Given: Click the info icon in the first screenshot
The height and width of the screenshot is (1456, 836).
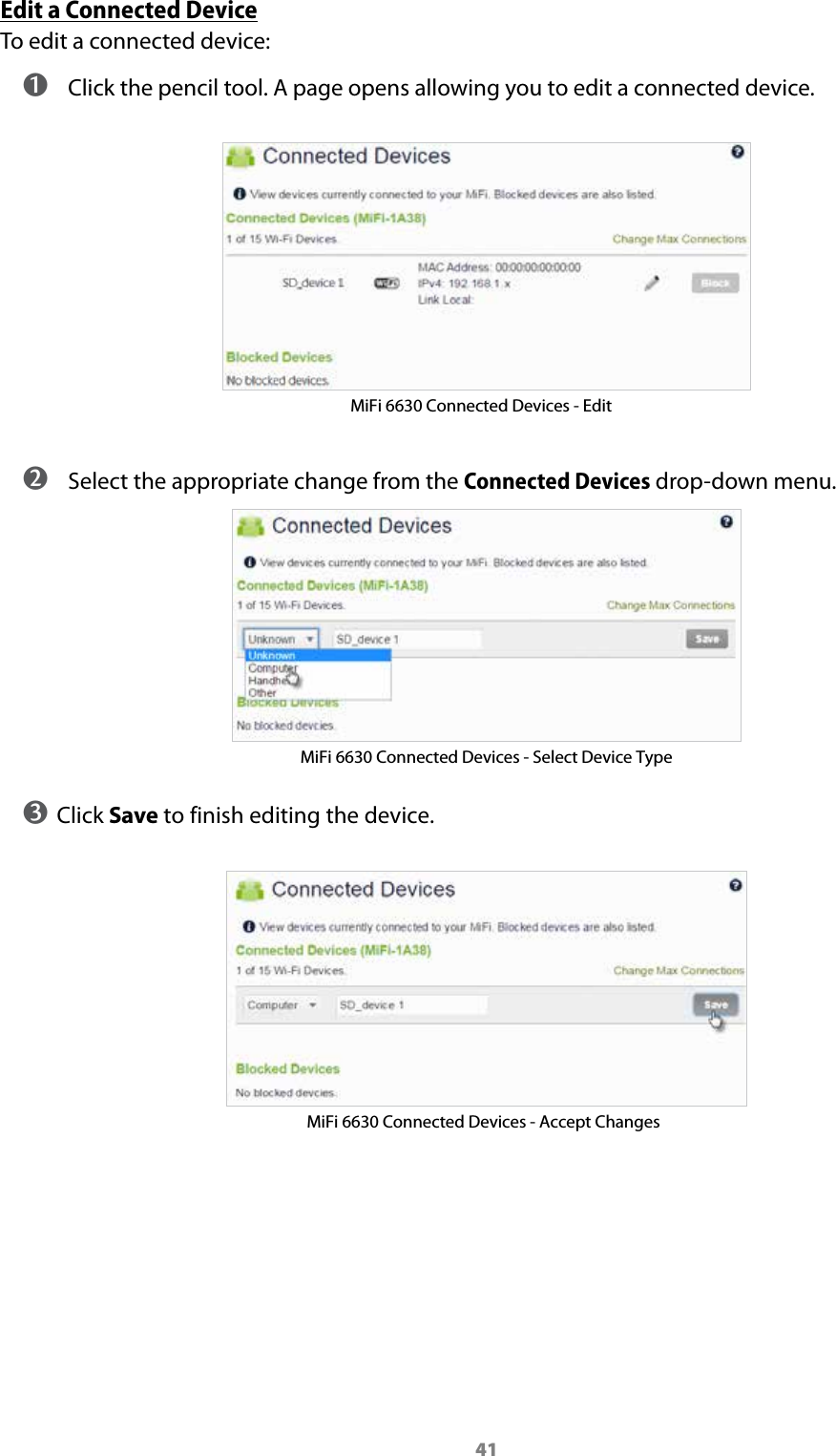Looking at the screenshot, I should [238, 194].
